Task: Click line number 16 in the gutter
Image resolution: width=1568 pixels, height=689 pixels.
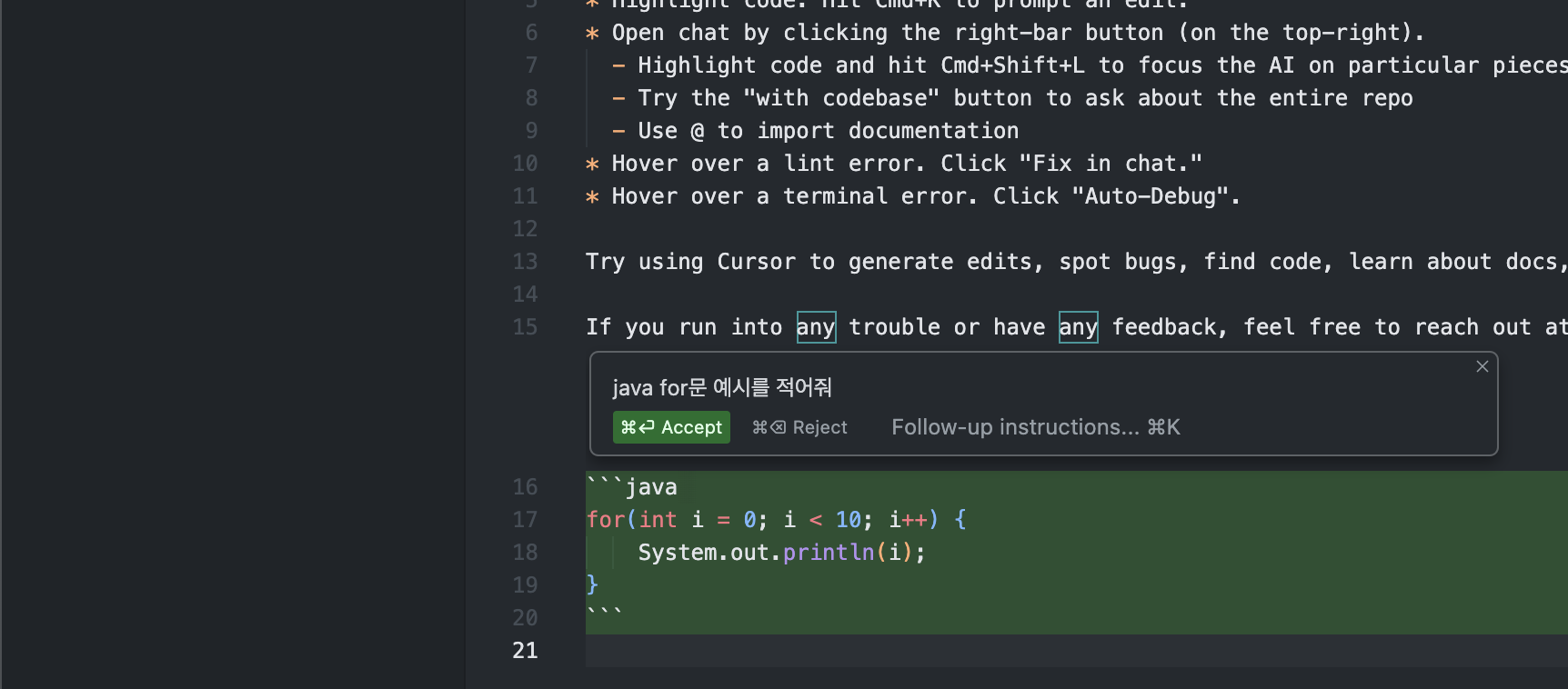Action: pos(525,487)
